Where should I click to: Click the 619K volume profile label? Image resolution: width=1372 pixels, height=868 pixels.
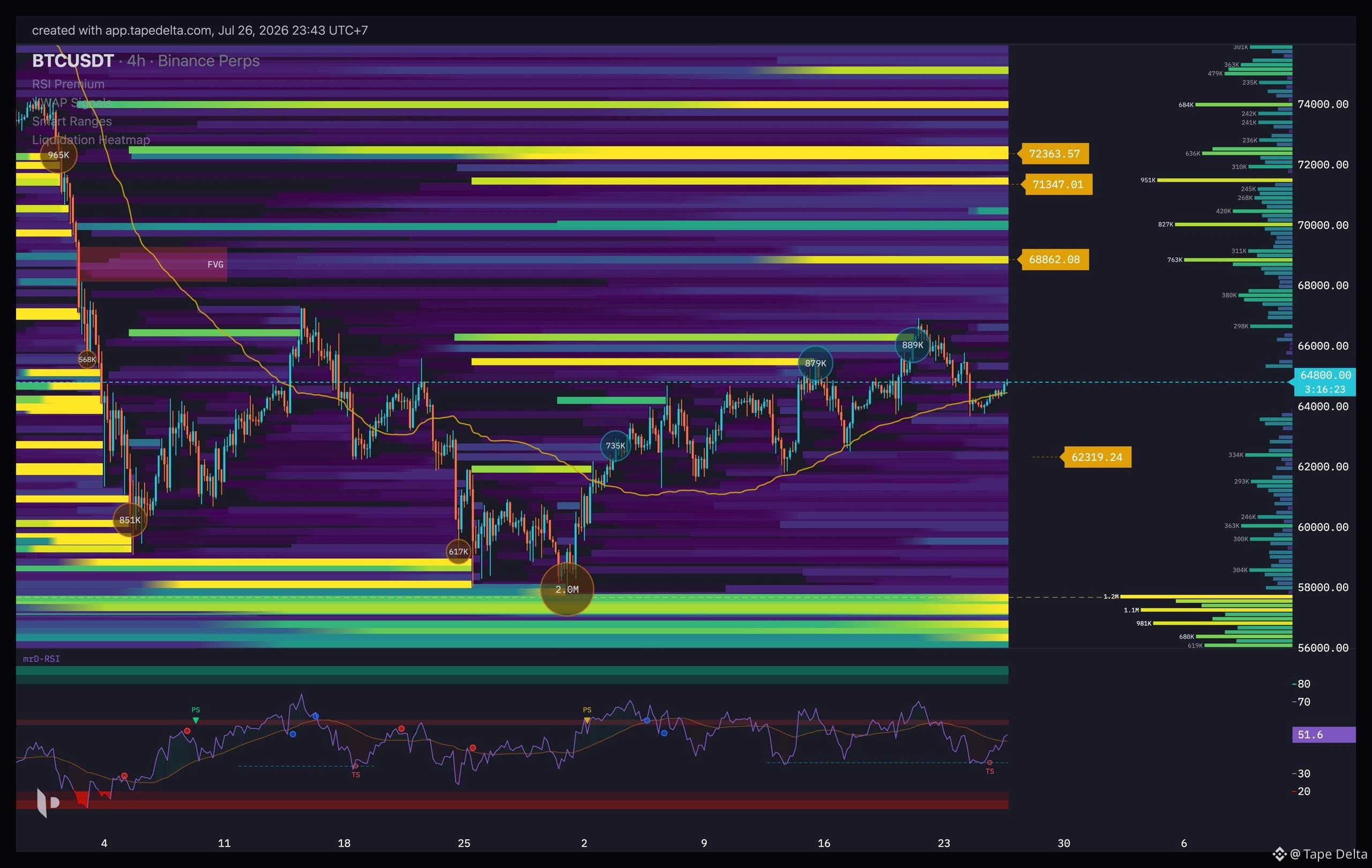tap(1195, 645)
